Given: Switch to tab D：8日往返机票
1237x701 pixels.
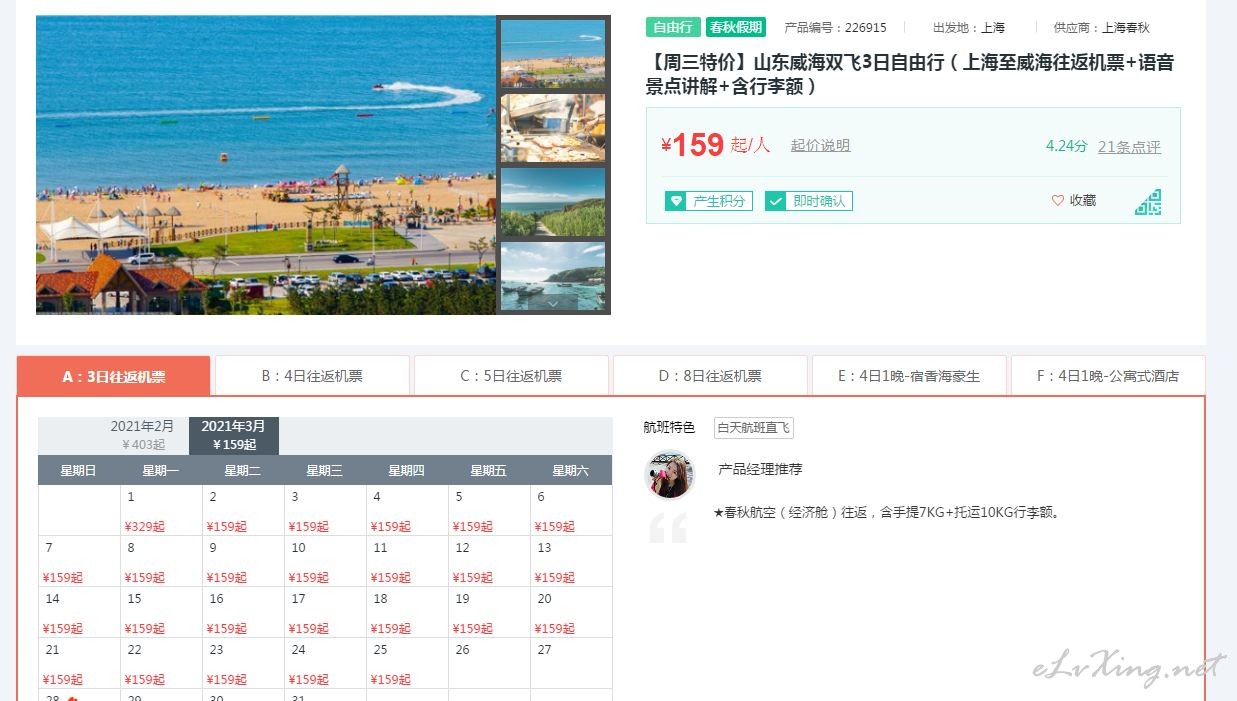Looking at the screenshot, I should click(x=710, y=376).
